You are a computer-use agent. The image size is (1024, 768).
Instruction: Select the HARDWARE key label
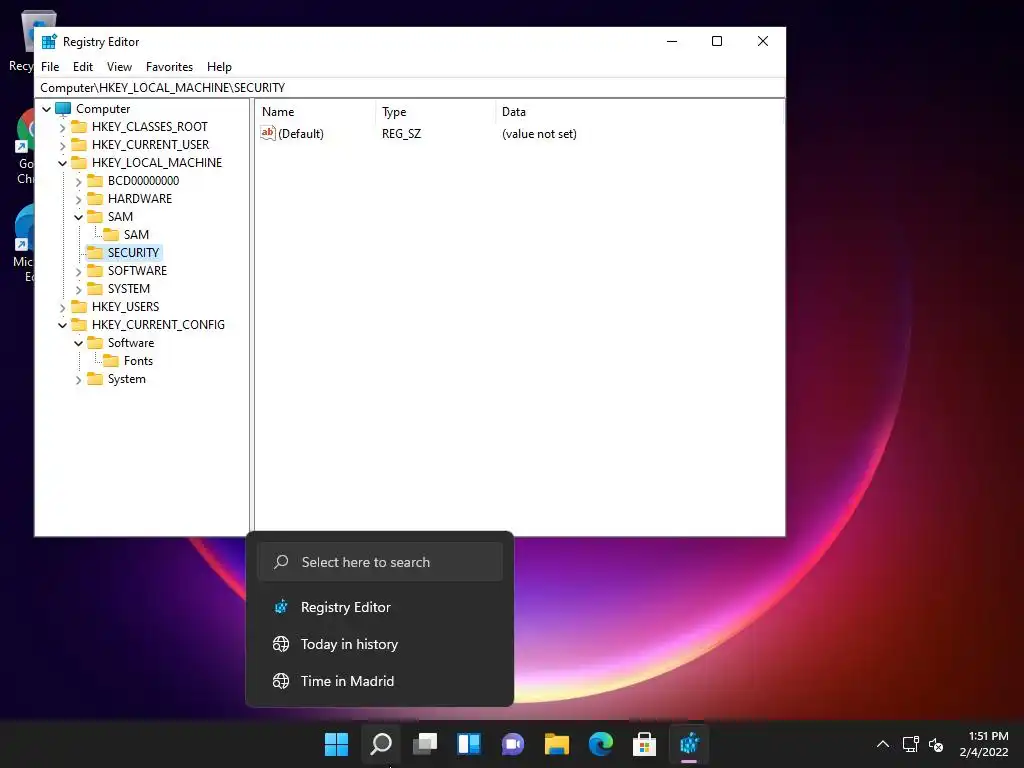coord(140,199)
